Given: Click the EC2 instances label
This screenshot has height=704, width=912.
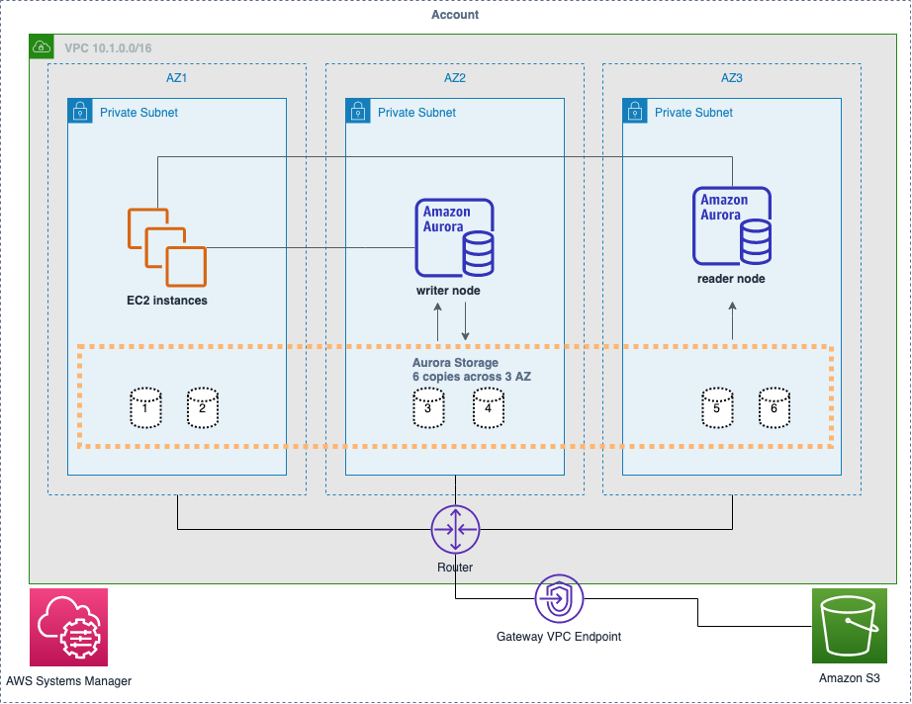Looking at the screenshot, I should [167, 300].
